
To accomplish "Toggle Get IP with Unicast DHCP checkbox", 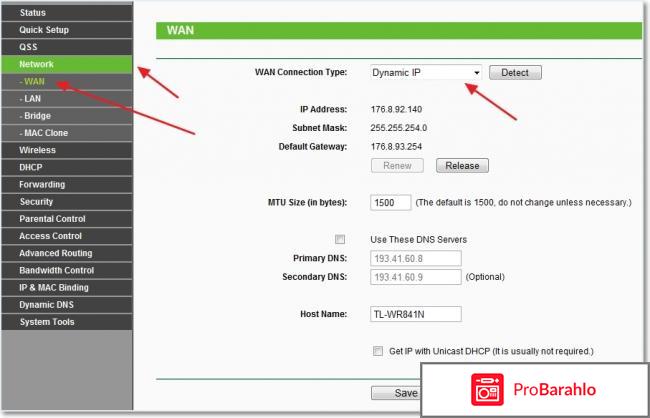I will 378,352.
